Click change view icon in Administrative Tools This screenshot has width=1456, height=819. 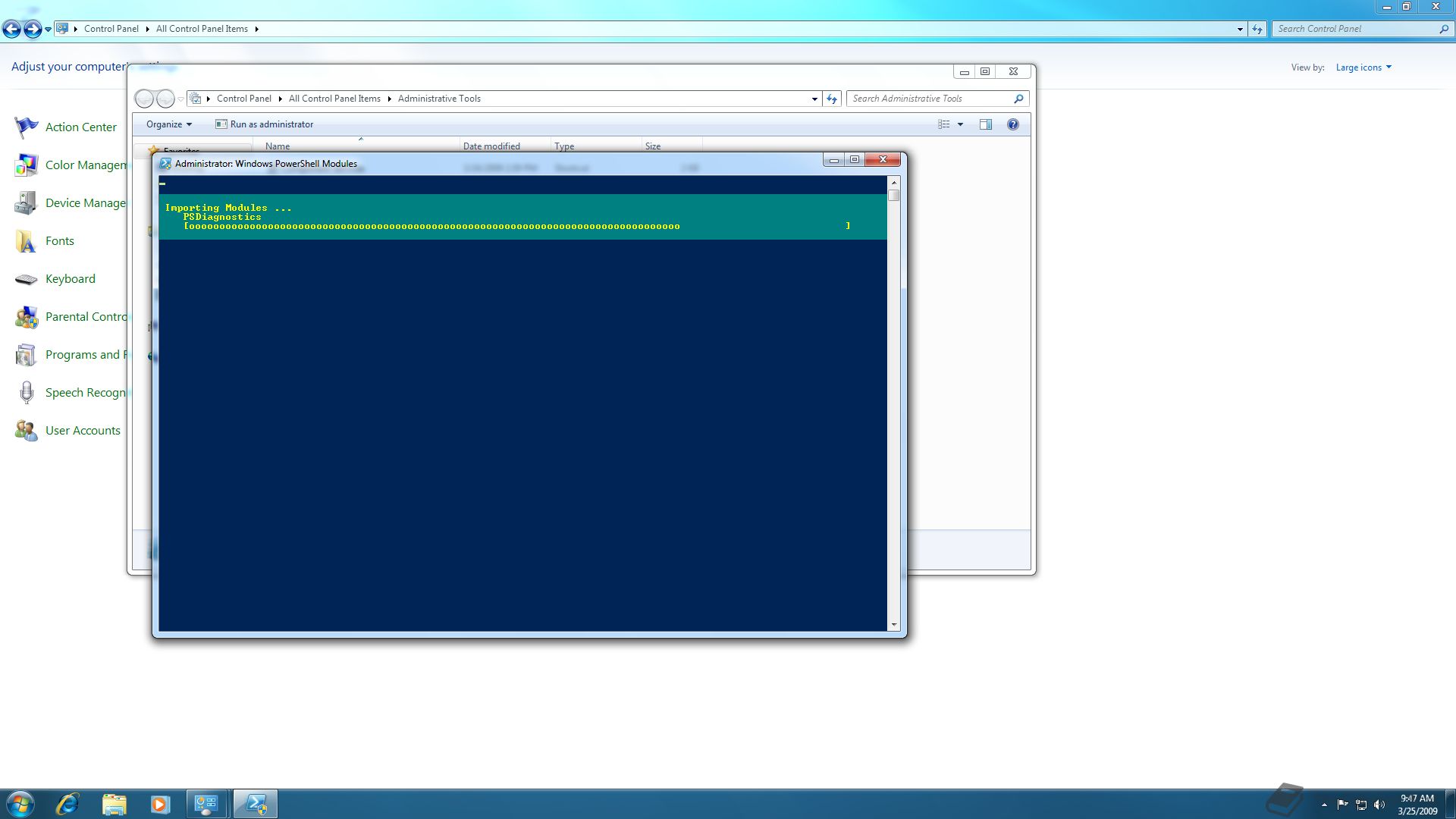click(x=944, y=124)
